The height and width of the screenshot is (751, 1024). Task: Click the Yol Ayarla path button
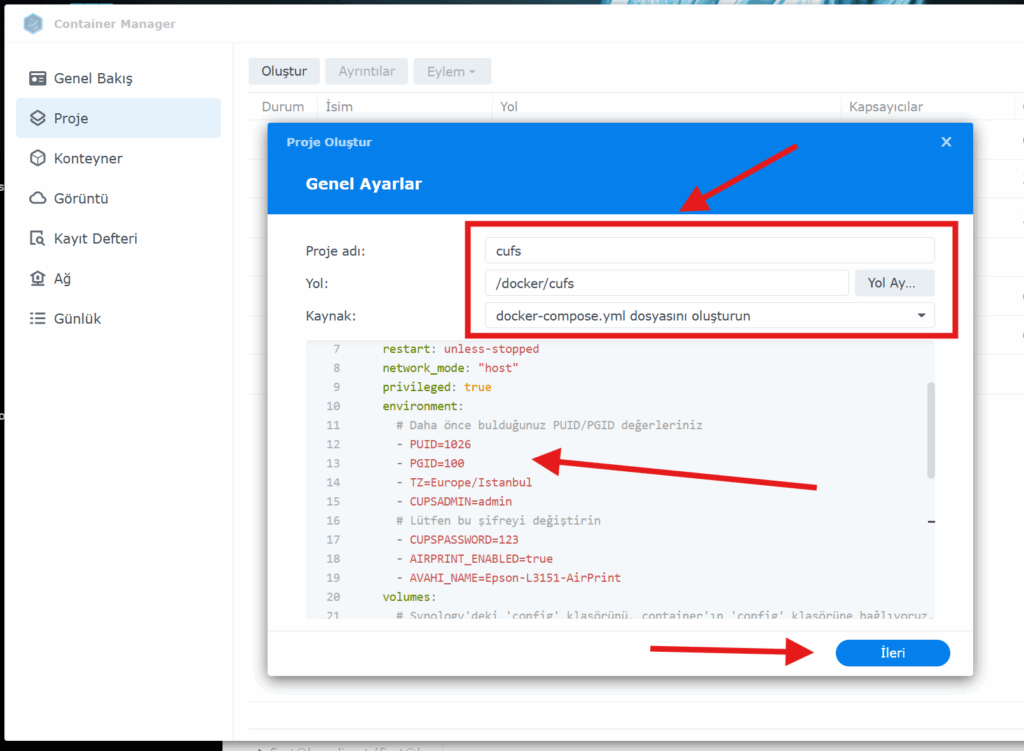(x=894, y=283)
